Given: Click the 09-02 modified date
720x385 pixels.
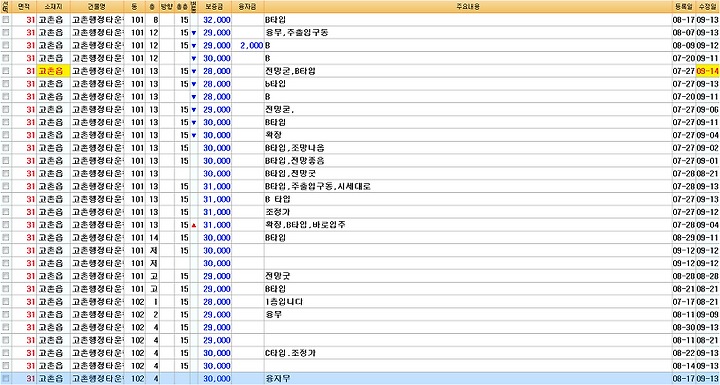Looking at the screenshot, I should [x=708, y=148].
